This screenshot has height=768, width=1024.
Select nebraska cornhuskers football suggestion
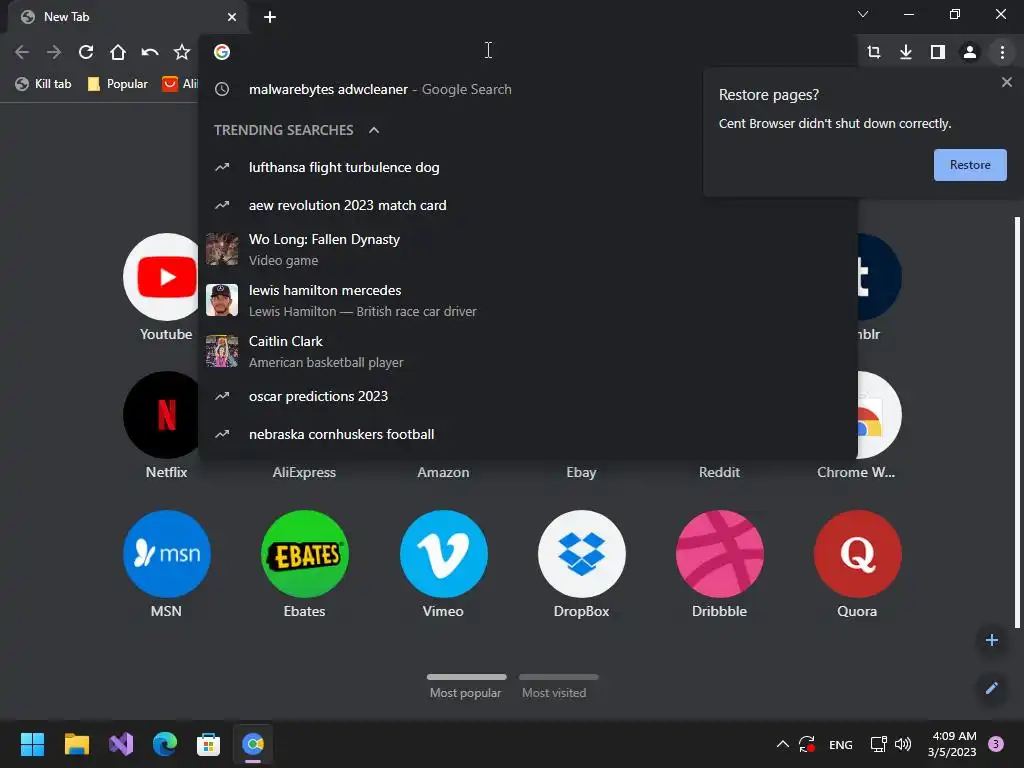(x=528, y=434)
